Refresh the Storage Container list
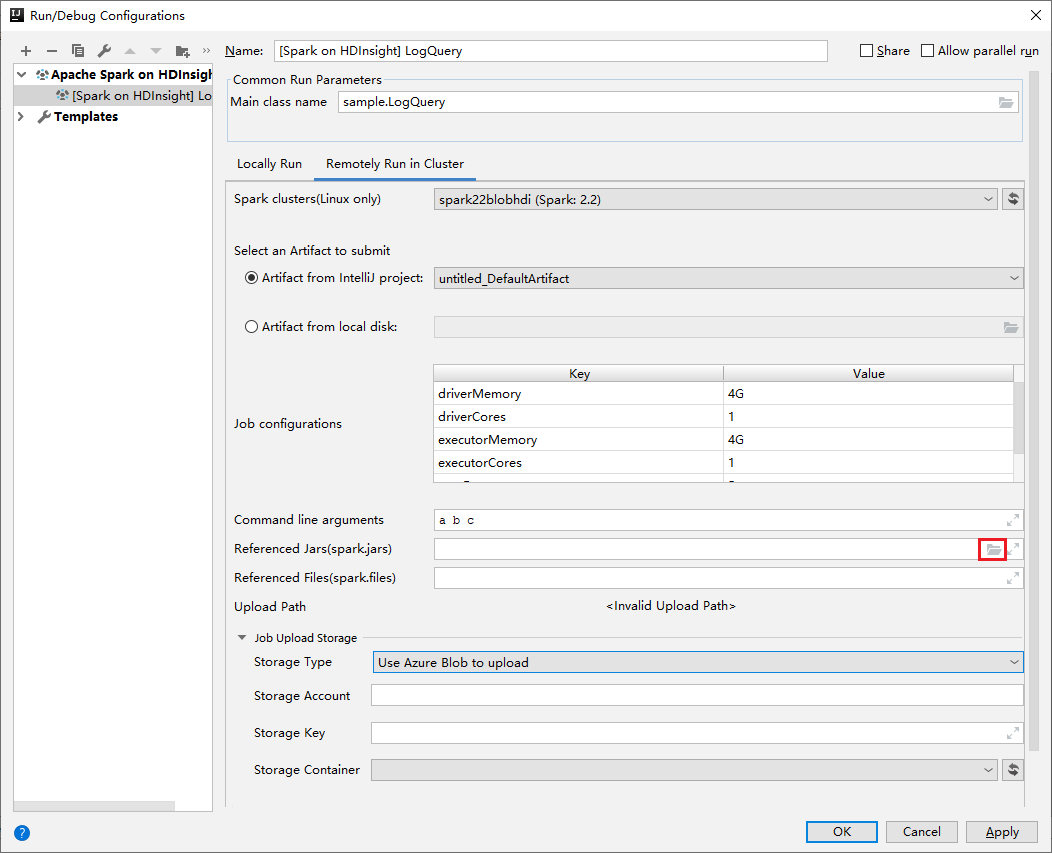This screenshot has width=1052, height=853. click(x=1012, y=769)
